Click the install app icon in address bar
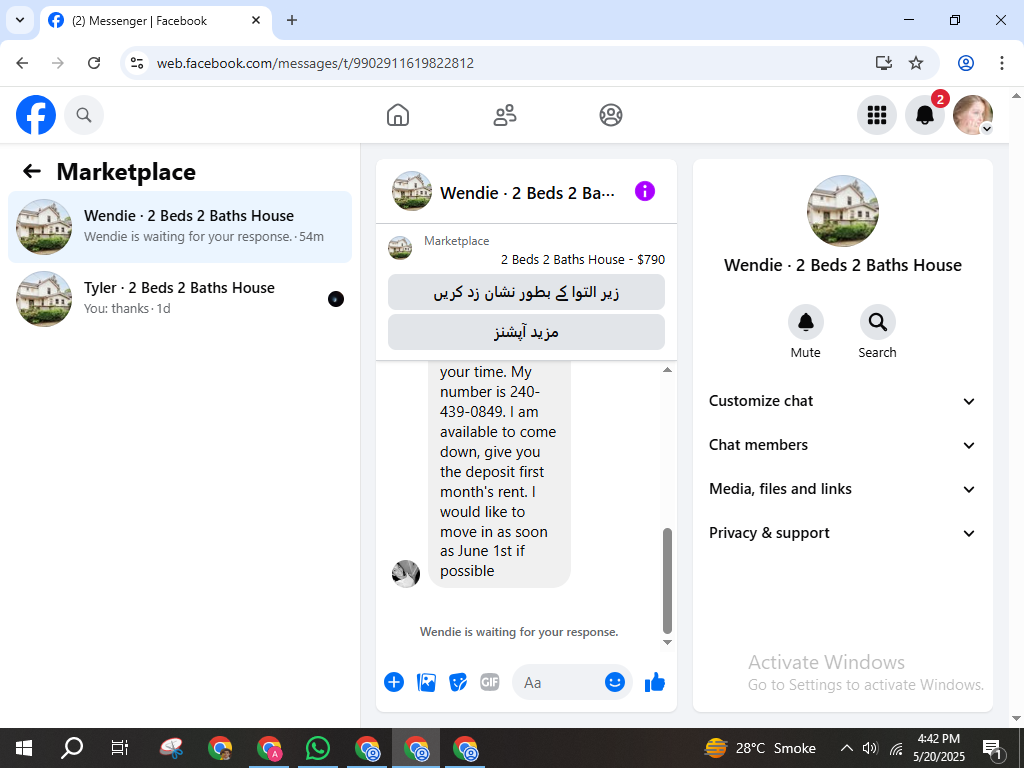 (x=884, y=63)
